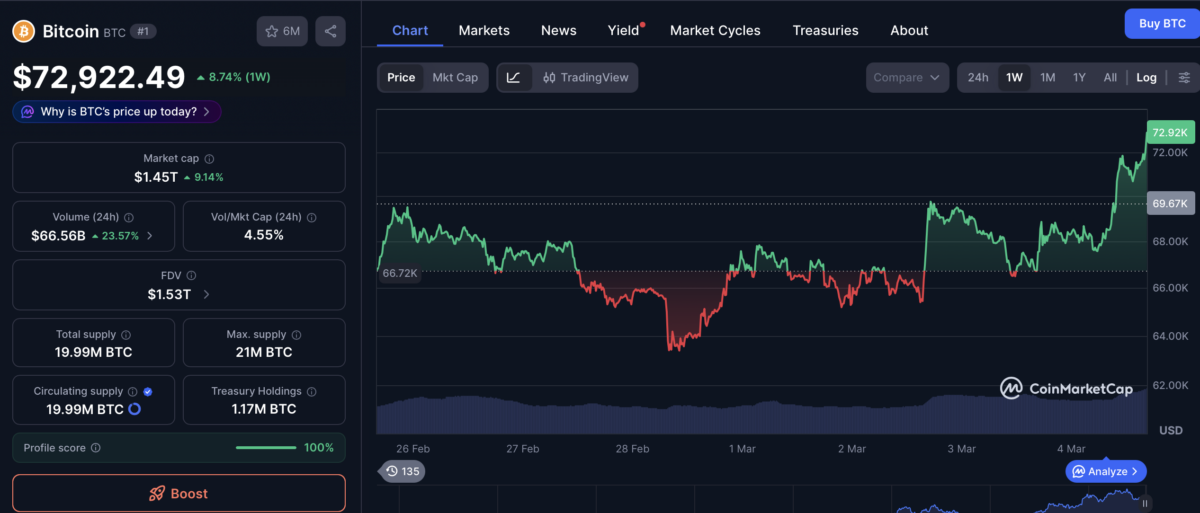The width and height of the screenshot is (1200, 513).
Task: Switch to the Chart tab
Action: click(x=410, y=30)
